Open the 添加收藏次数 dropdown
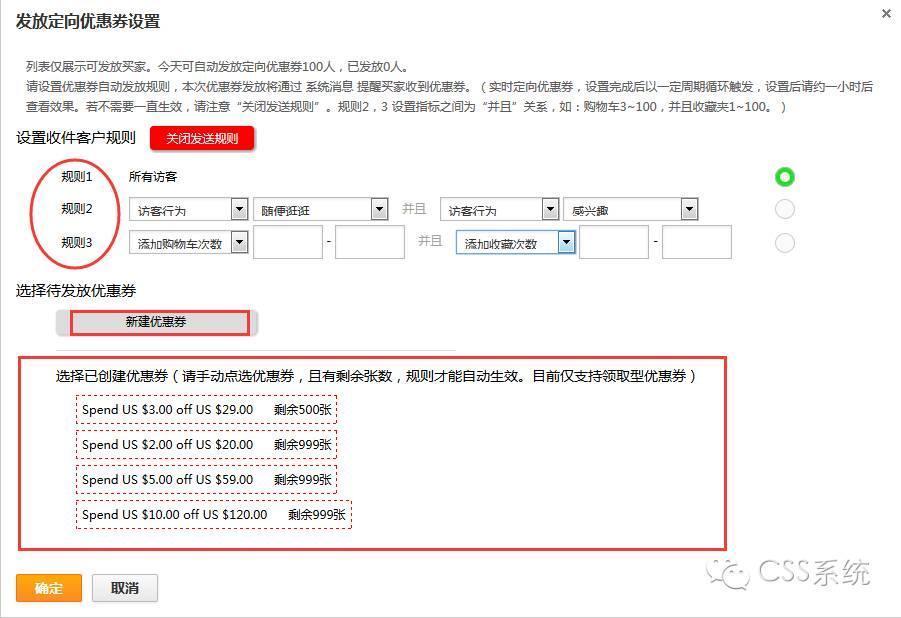The height and width of the screenshot is (618, 901). pyautogui.click(x=515, y=243)
